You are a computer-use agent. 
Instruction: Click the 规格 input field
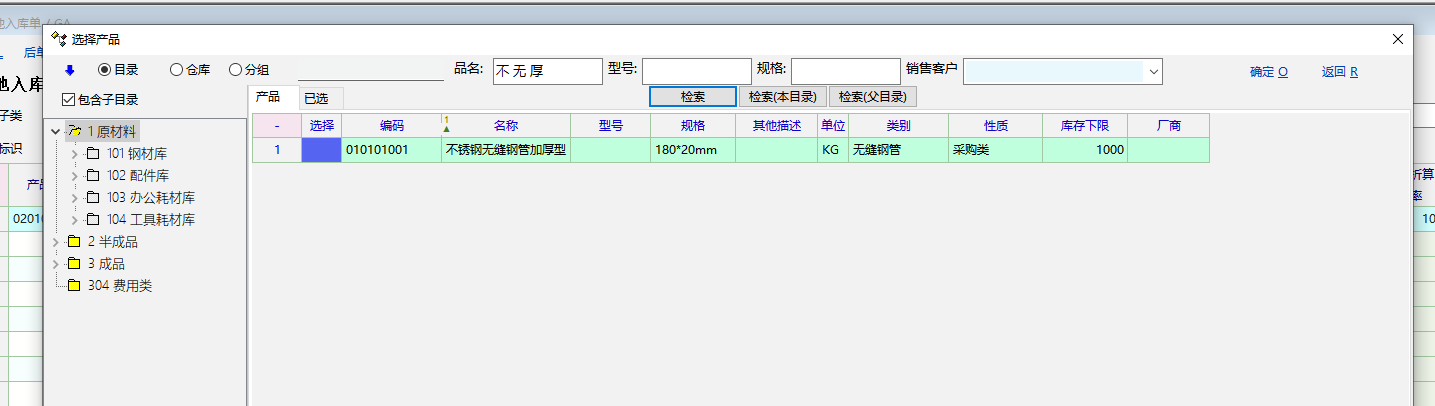845,71
